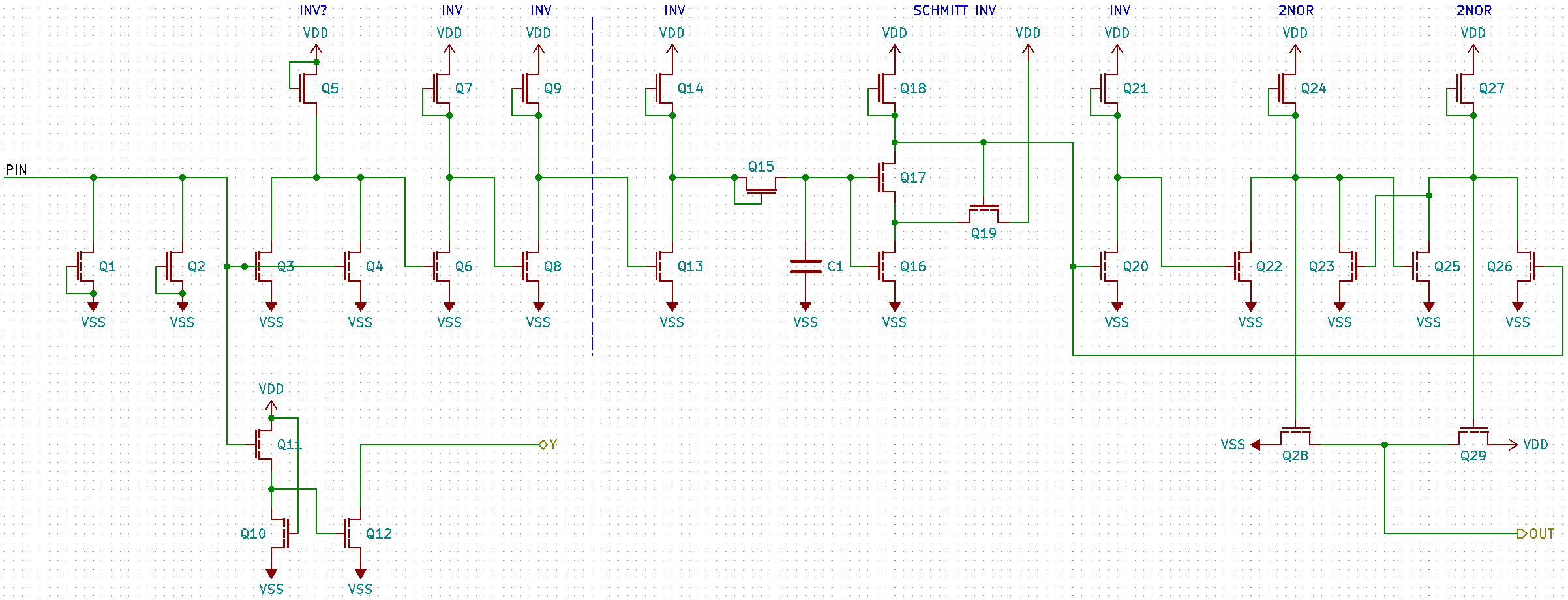Pick the Q6 transistor symbol

tap(442, 267)
